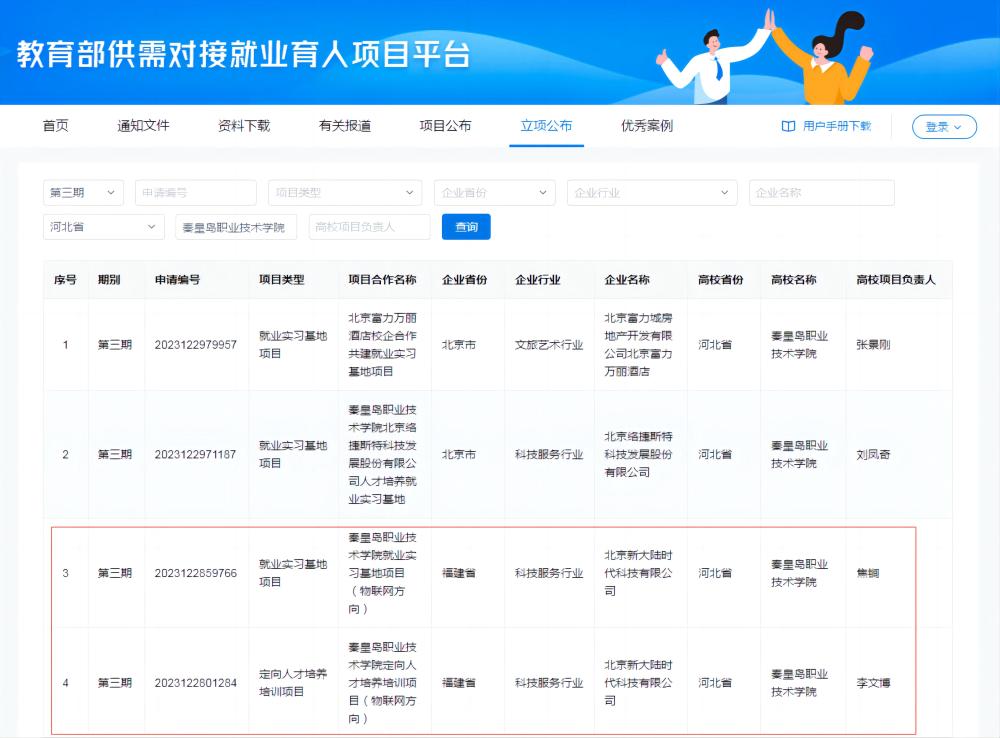Click the 秦皇岛职业技术学院 school name field

[x=236, y=227]
